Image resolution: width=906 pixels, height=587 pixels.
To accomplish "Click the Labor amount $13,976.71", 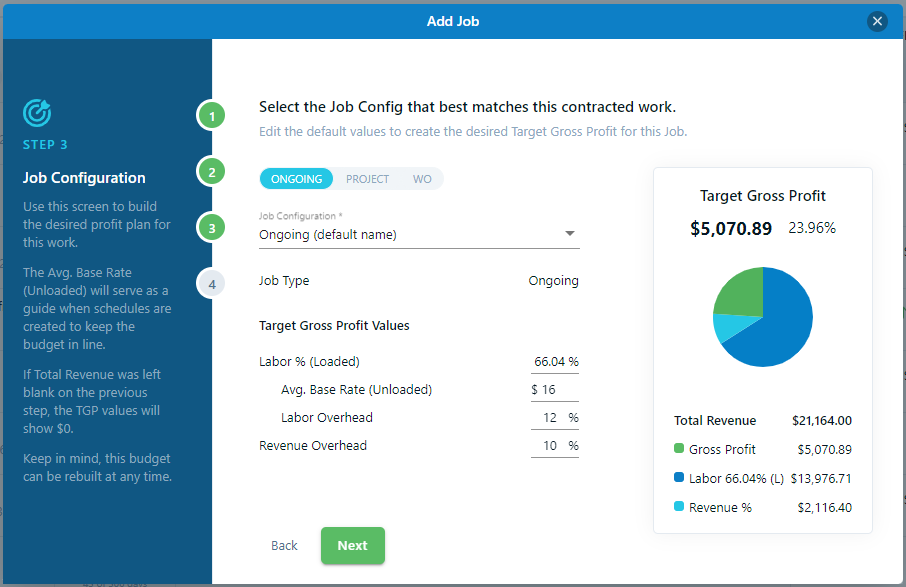I will (820, 478).
